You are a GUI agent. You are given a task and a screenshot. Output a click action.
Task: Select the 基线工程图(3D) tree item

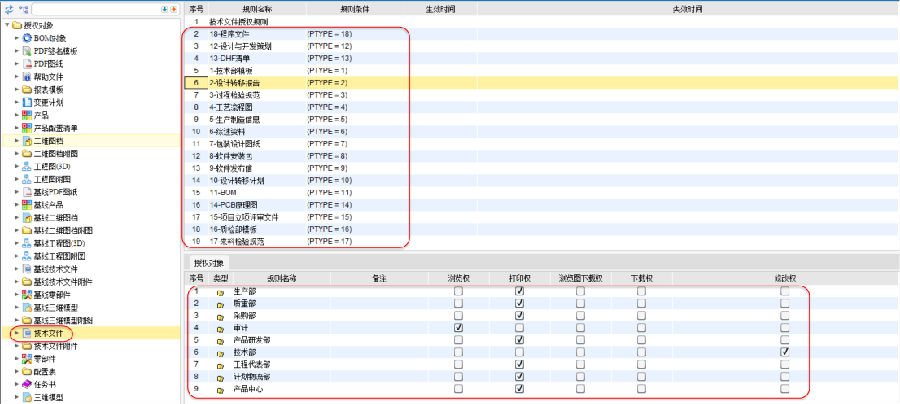[x=60, y=243]
